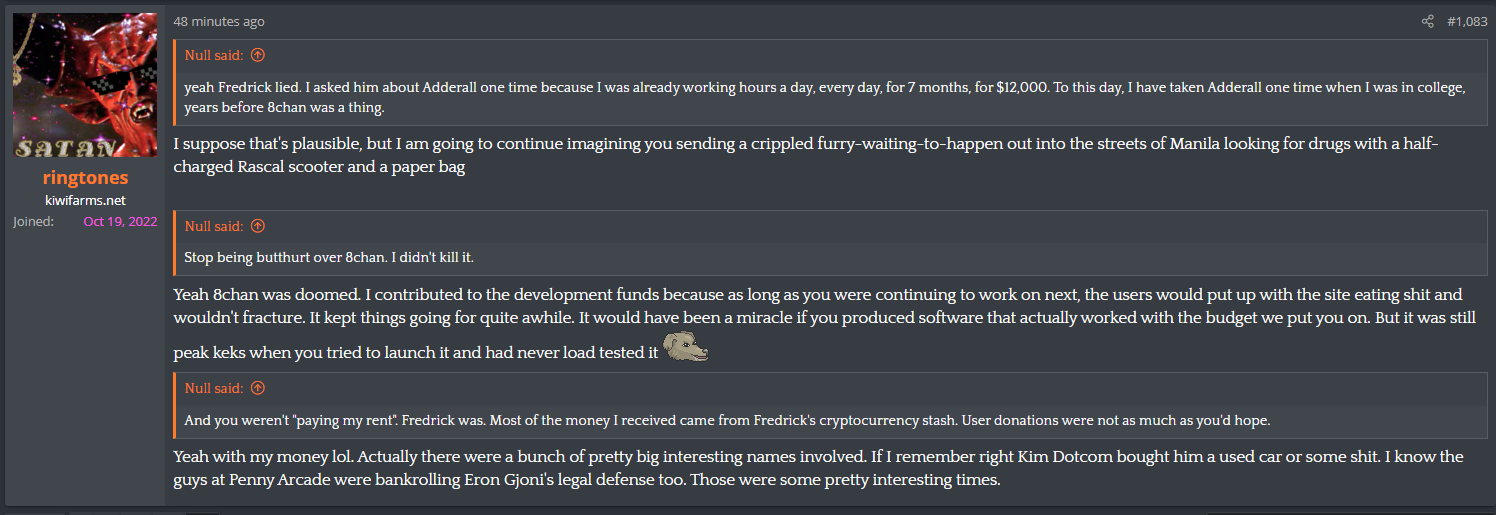Screen dimensions: 1496x515
Task: Click up-arrow icon in the Adderall quote header
Action: point(257,55)
